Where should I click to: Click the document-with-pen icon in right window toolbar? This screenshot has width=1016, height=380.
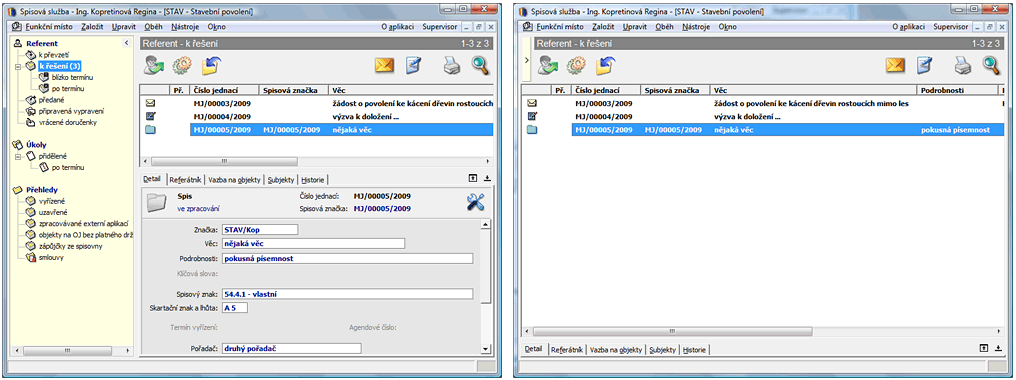[x=925, y=65]
